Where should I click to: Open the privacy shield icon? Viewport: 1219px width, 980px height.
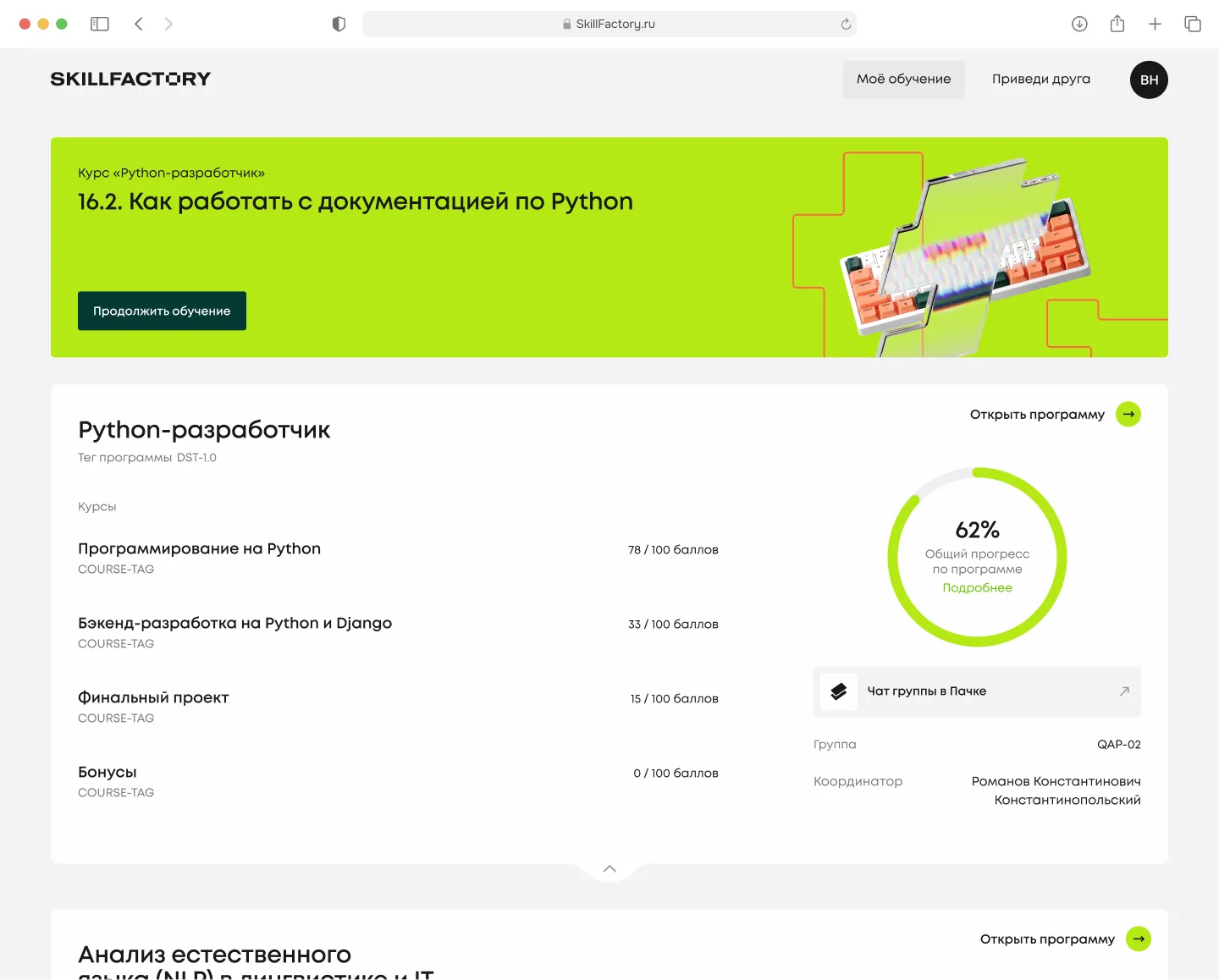(x=339, y=24)
